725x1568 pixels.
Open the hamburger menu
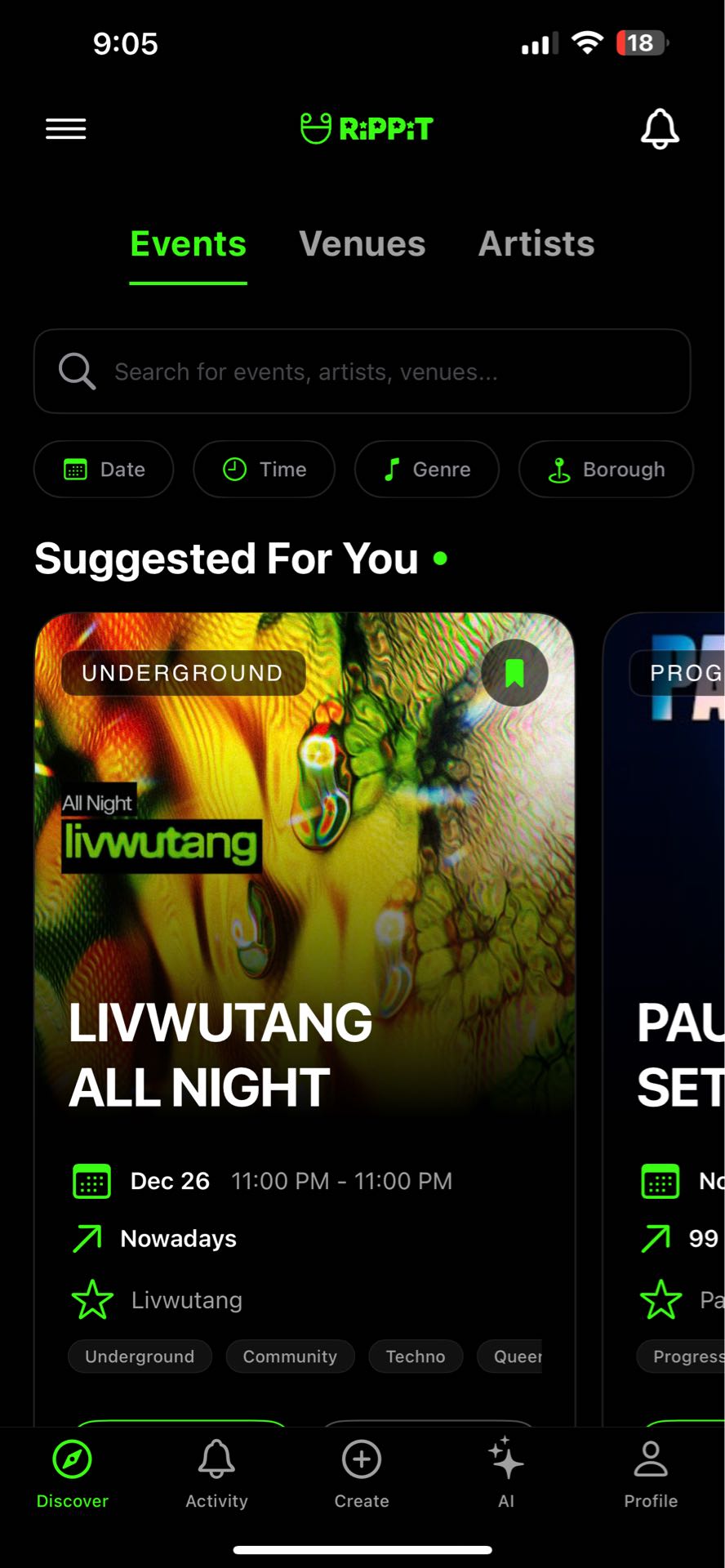[x=65, y=129]
